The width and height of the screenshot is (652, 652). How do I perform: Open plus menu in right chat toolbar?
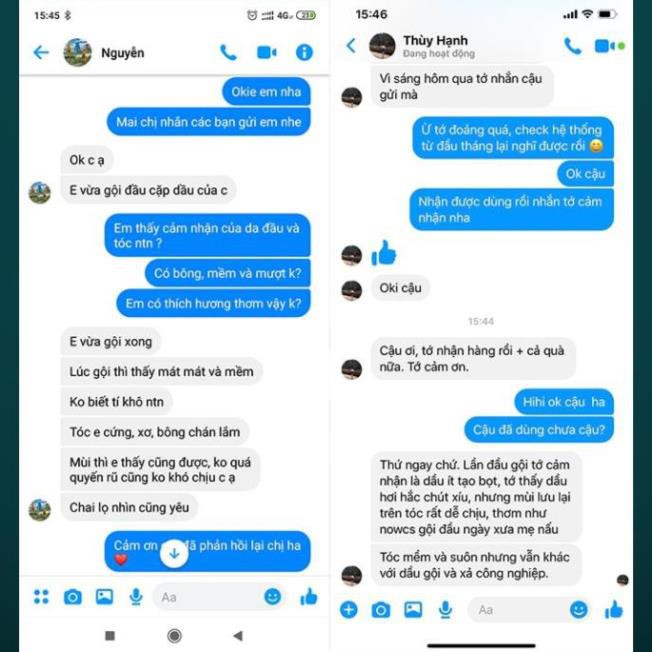tap(349, 610)
